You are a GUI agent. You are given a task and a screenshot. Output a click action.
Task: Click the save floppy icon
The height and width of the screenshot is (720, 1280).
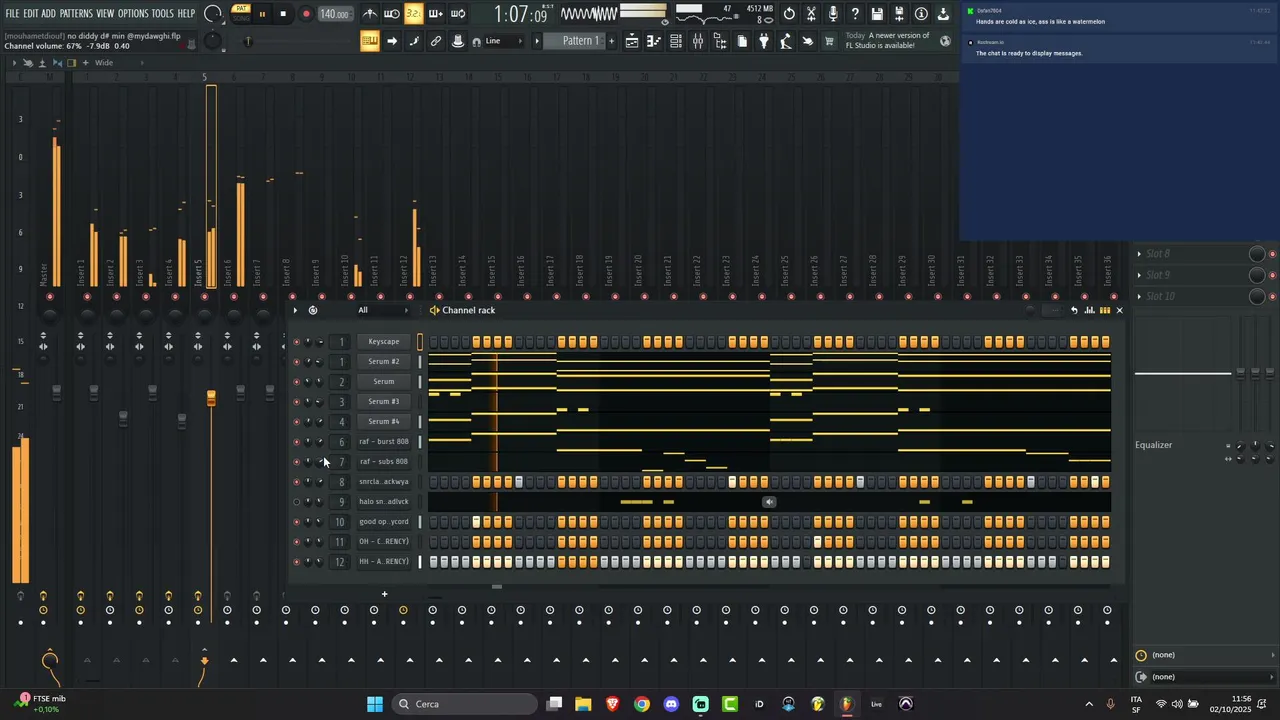[x=877, y=14]
